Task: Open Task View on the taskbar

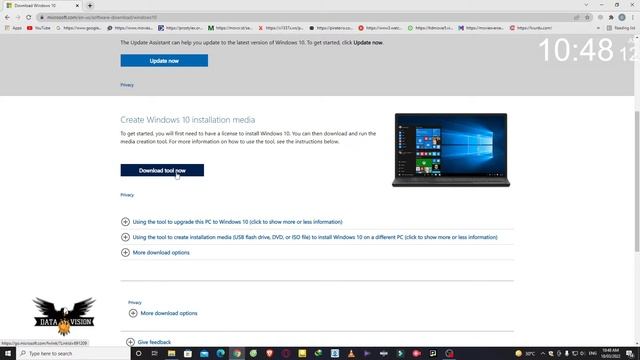Action: (155, 353)
